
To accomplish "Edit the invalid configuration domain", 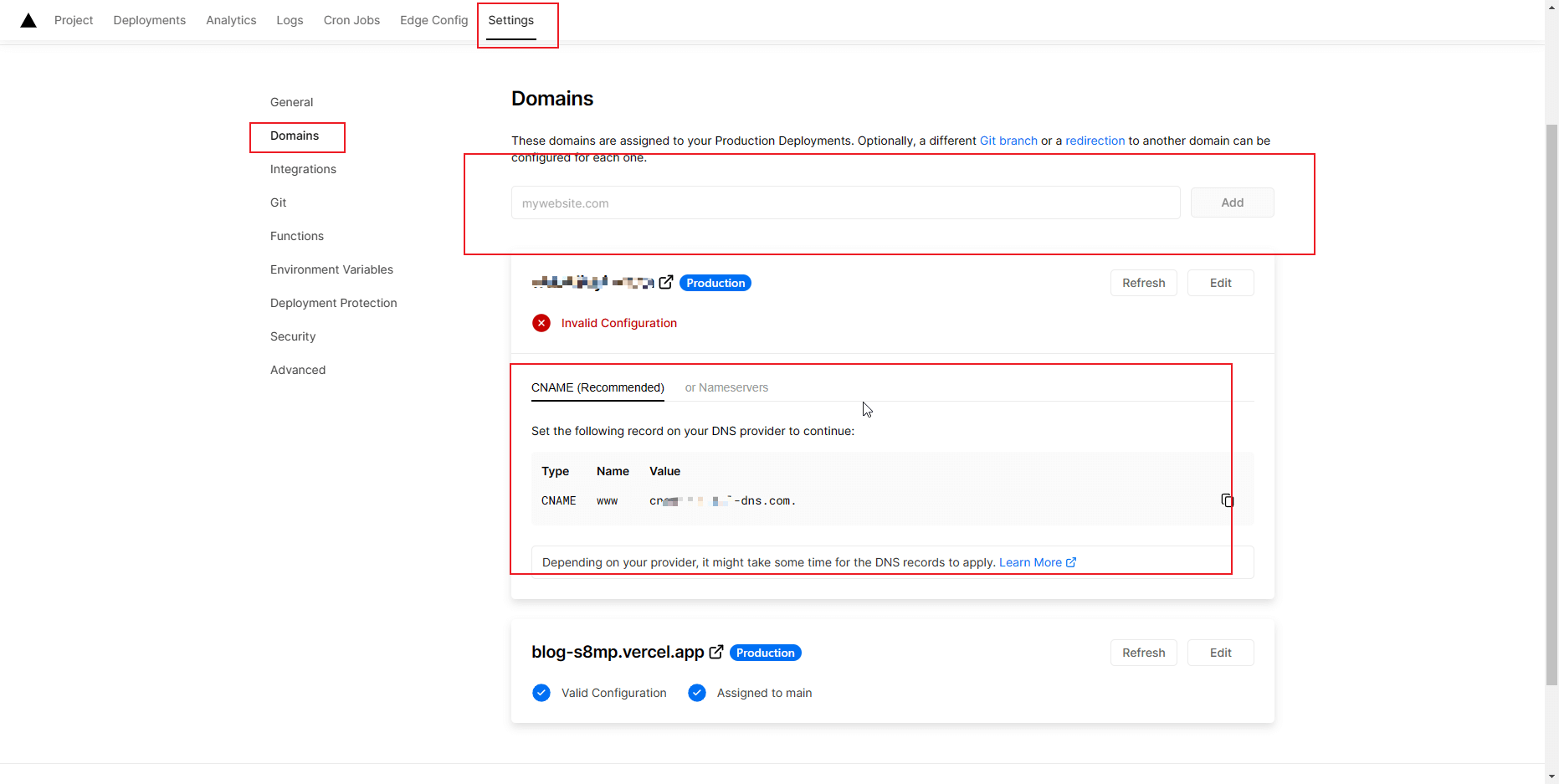I will [1220, 283].
